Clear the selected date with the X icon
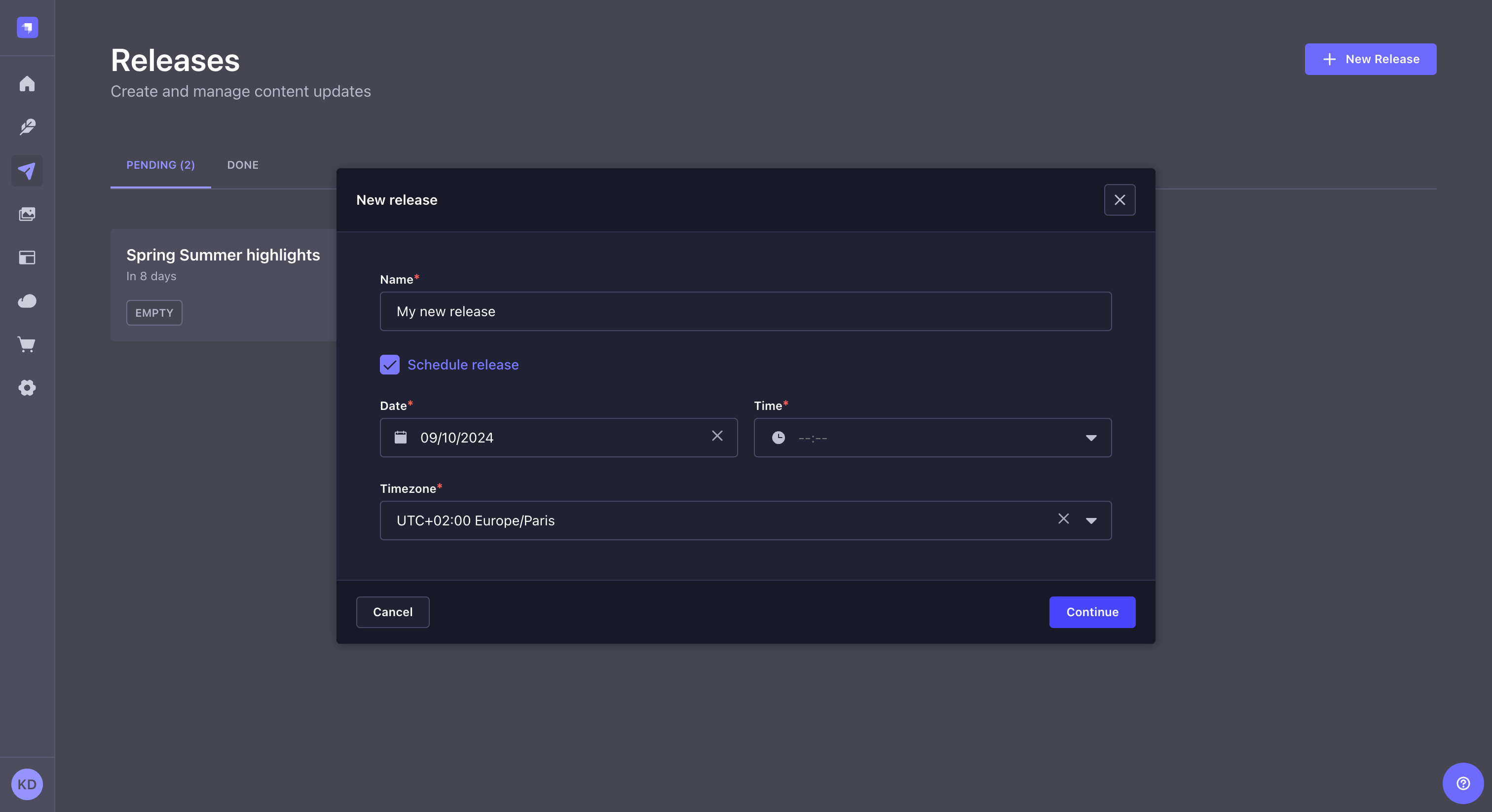 pyautogui.click(x=717, y=436)
